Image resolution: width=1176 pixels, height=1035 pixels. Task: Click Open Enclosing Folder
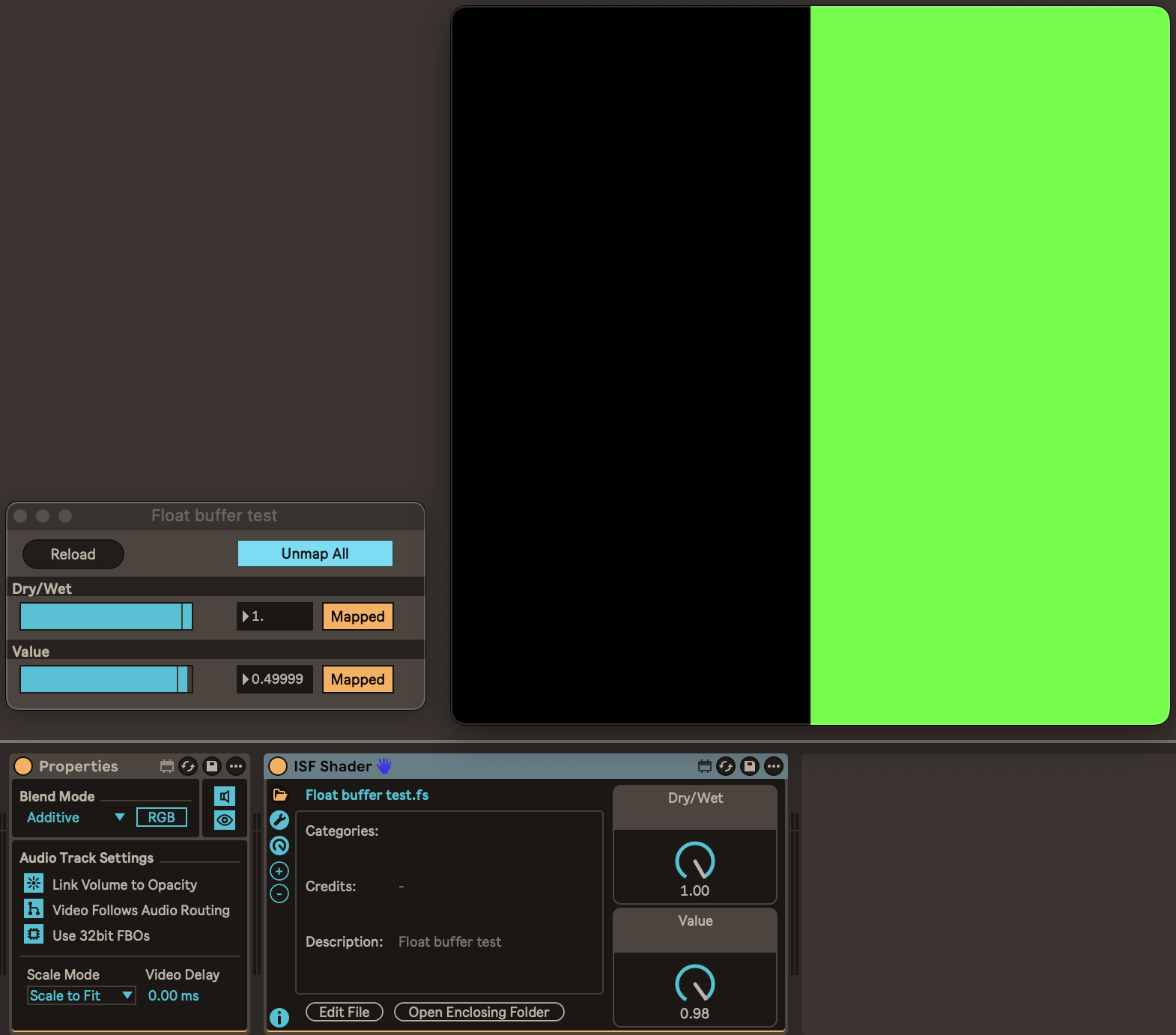479,1012
